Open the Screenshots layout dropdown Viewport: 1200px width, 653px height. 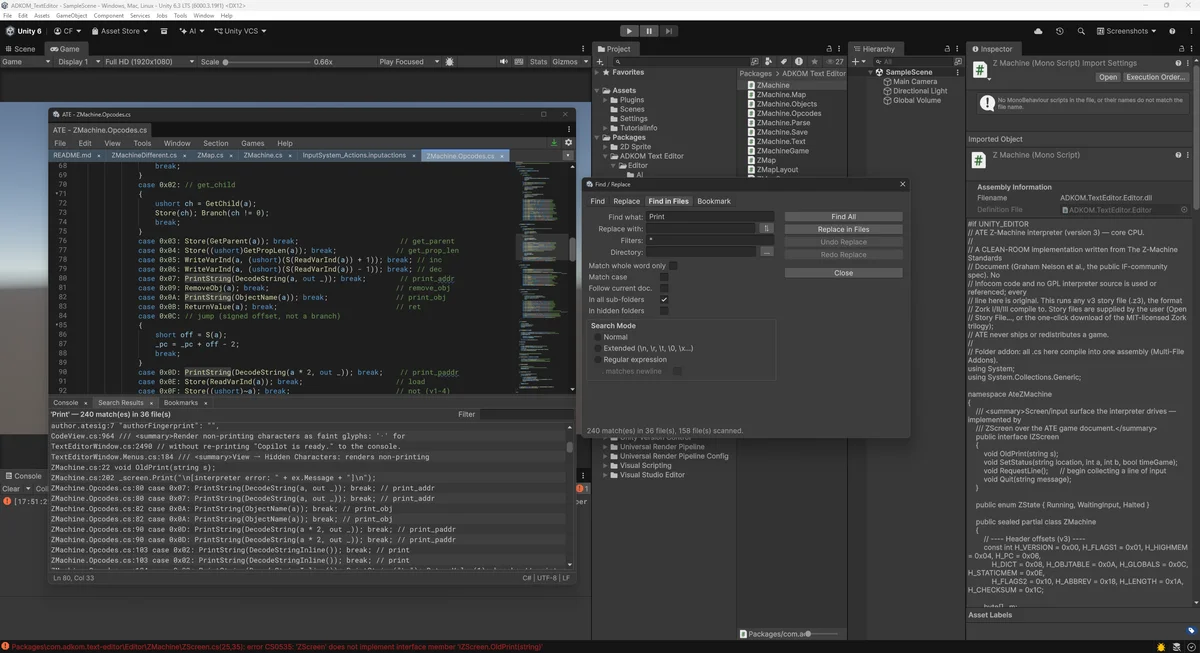1126,31
